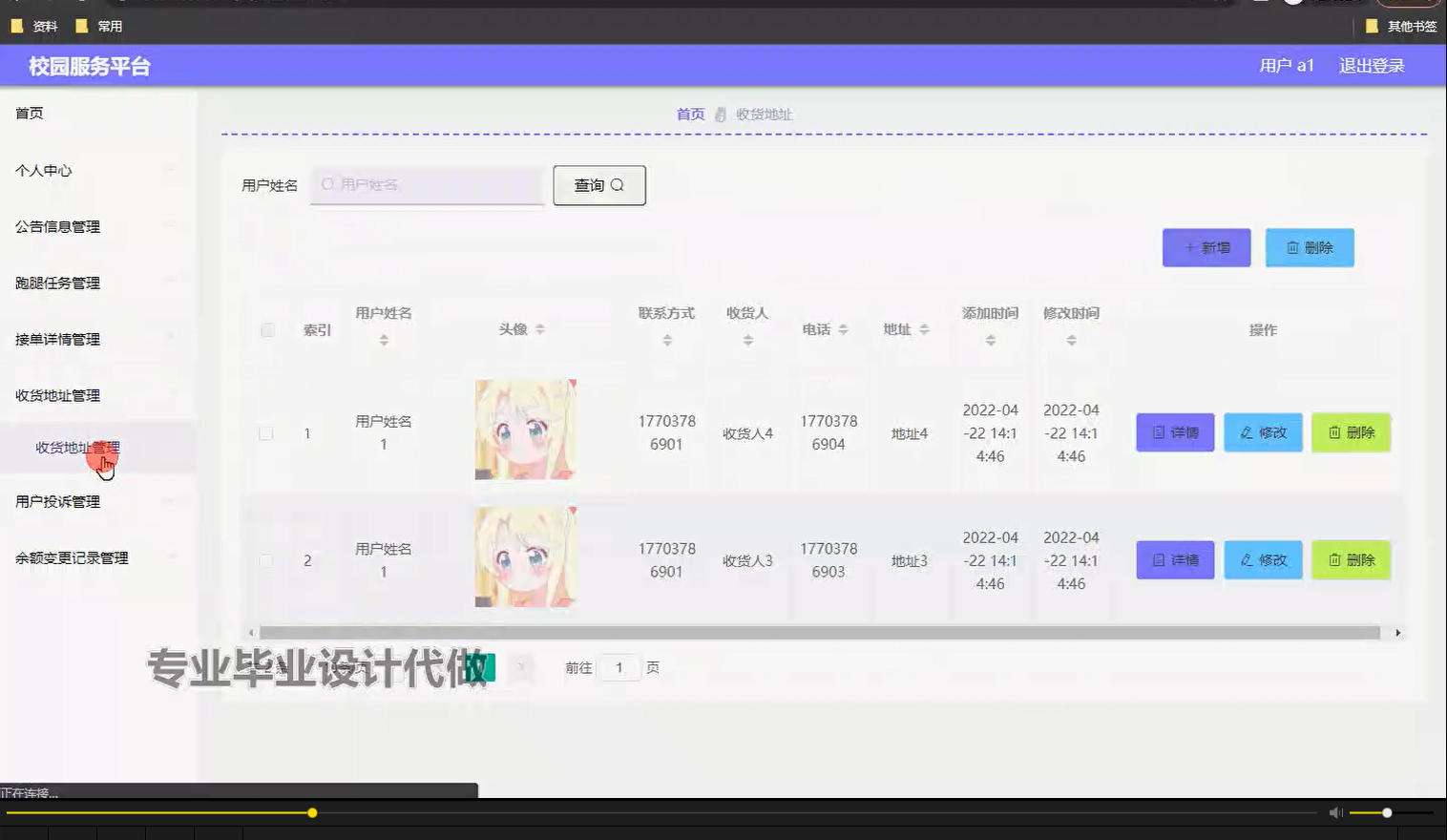
Task: Sort by 收货人 column arrows
Action: click(748, 340)
